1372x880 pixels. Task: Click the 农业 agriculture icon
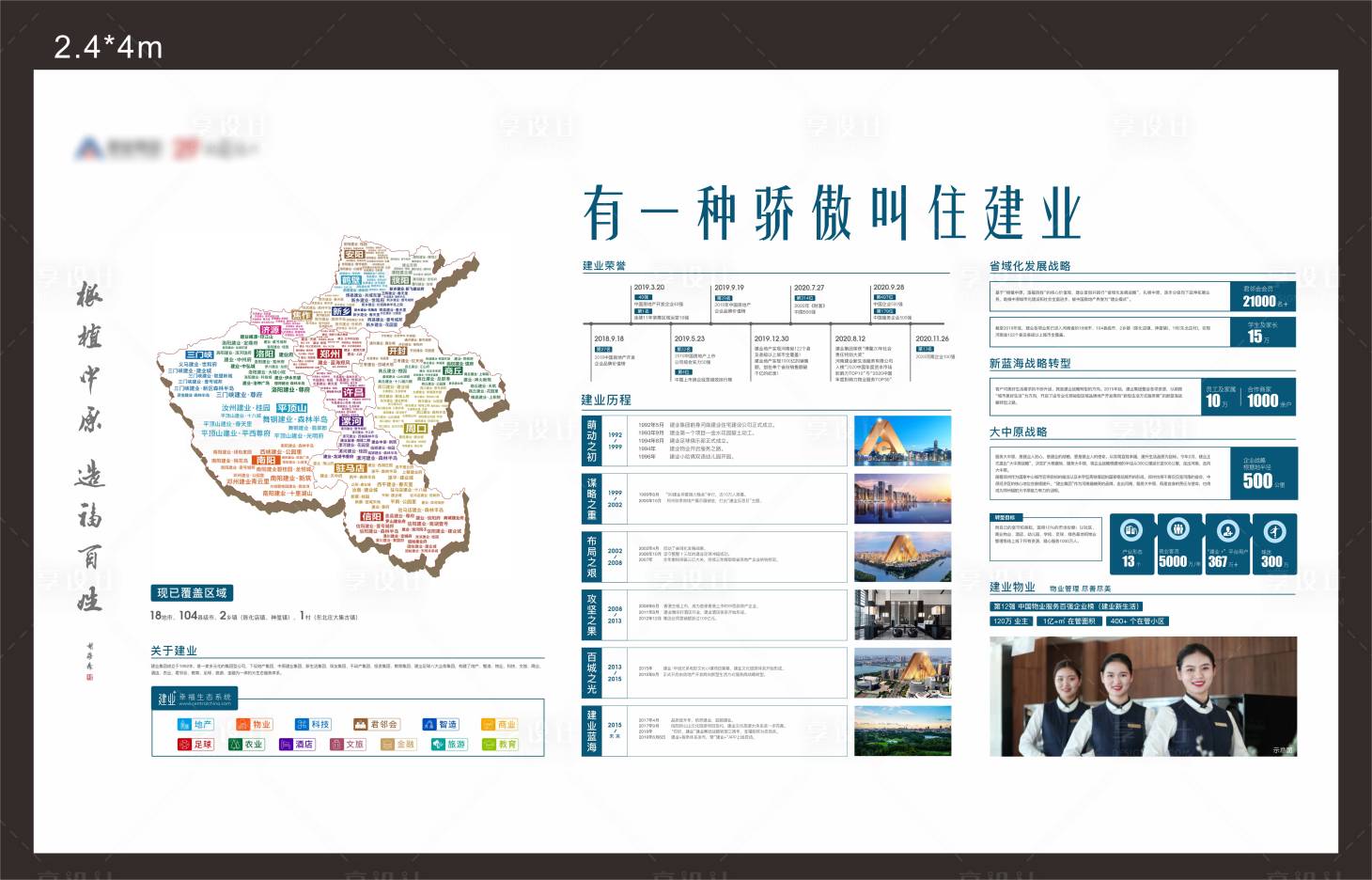[247, 744]
